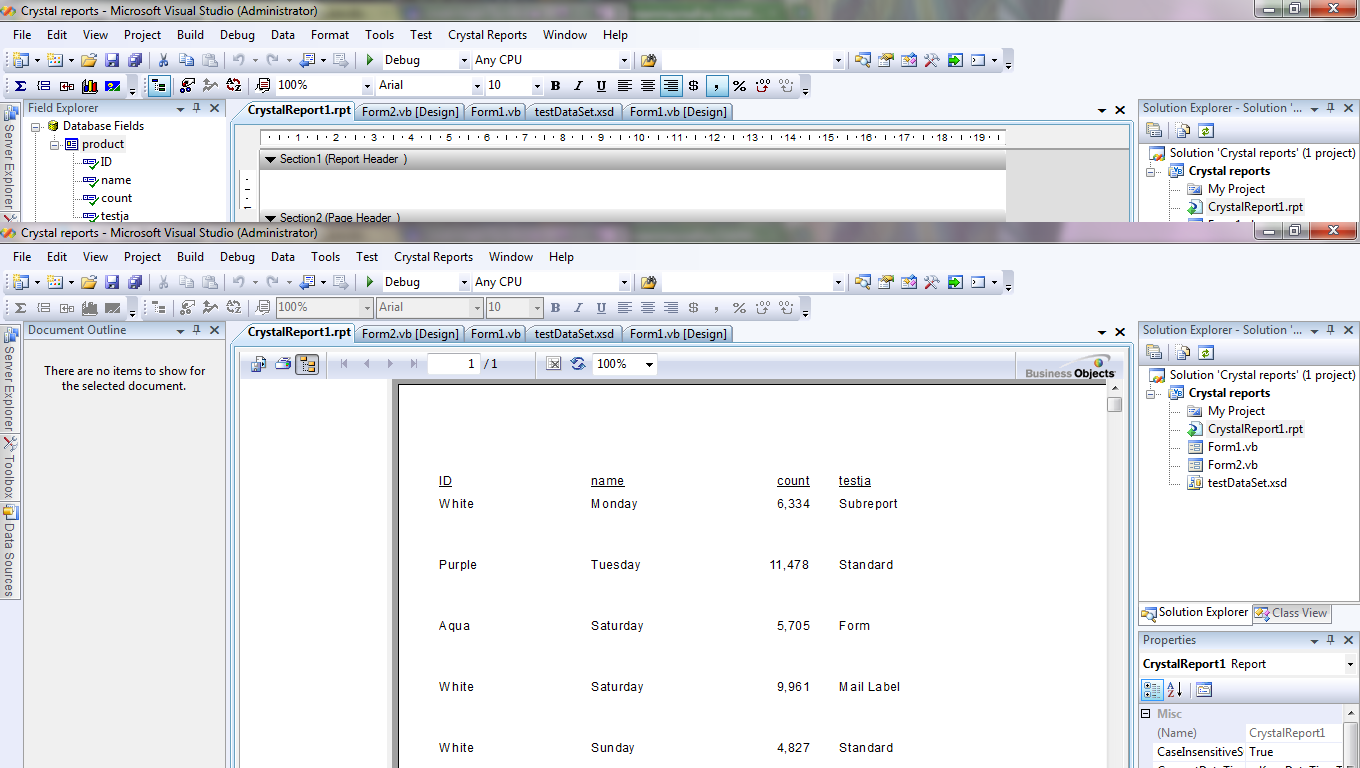Click Record Sort Expert icon in upper window
1360x768 pixels.
coord(233,86)
